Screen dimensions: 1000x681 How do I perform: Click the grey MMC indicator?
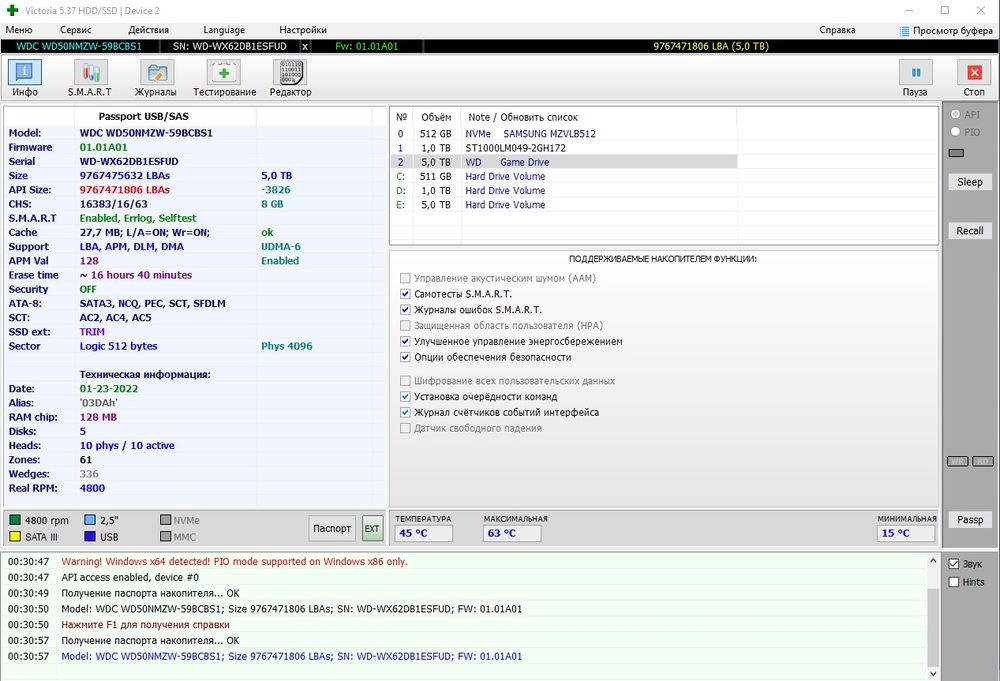[165, 537]
